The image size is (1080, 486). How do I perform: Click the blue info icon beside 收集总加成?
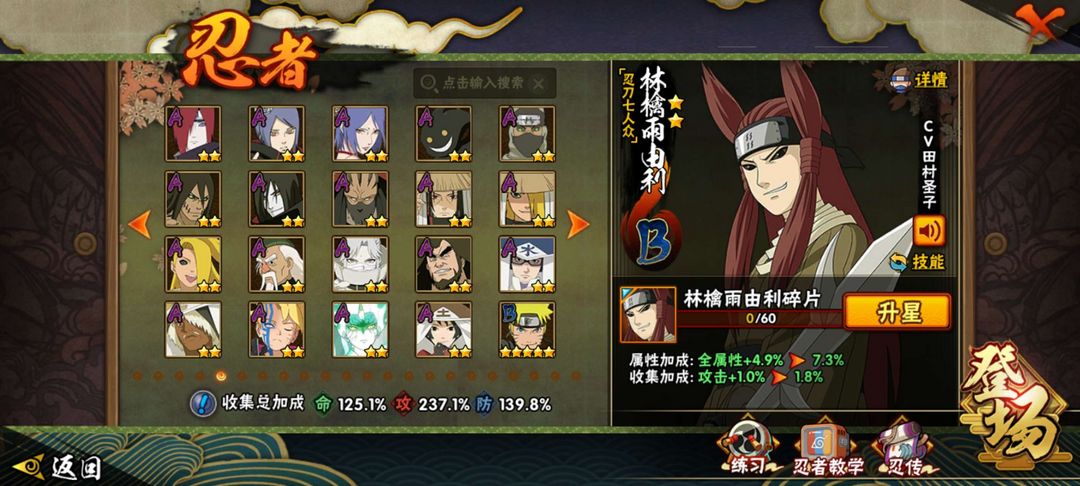202,403
